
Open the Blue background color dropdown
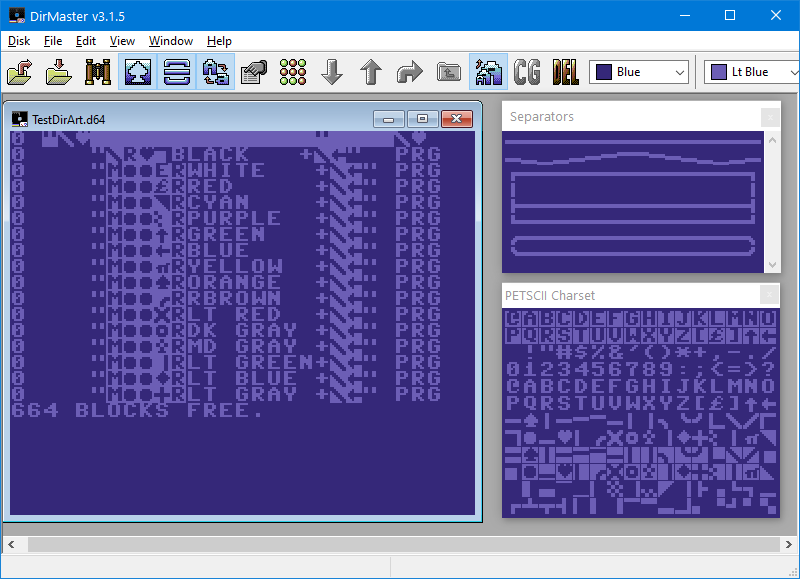(639, 72)
